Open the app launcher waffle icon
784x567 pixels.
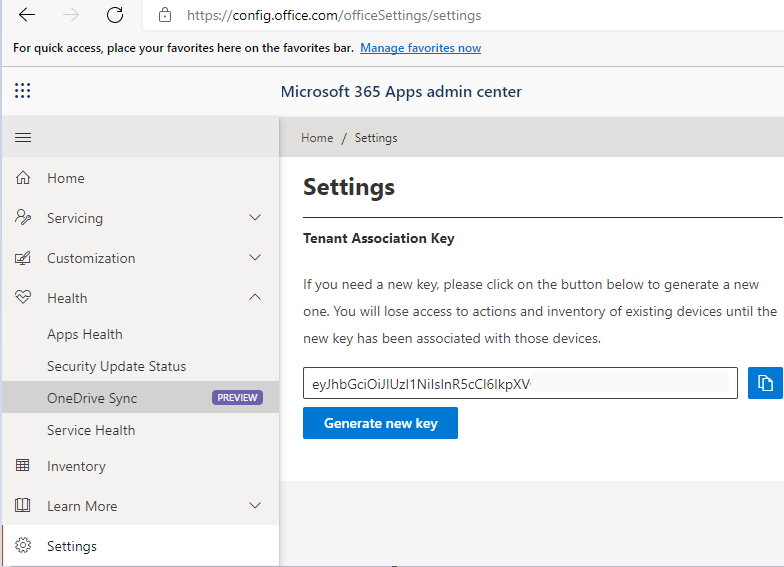point(22,90)
